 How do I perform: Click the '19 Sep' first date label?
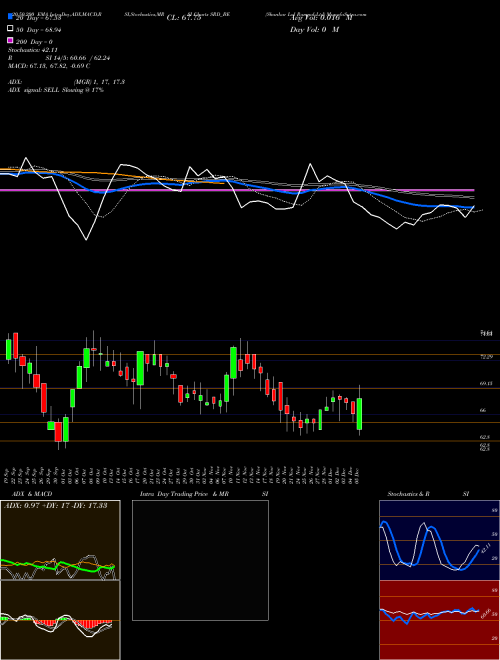[8, 475]
